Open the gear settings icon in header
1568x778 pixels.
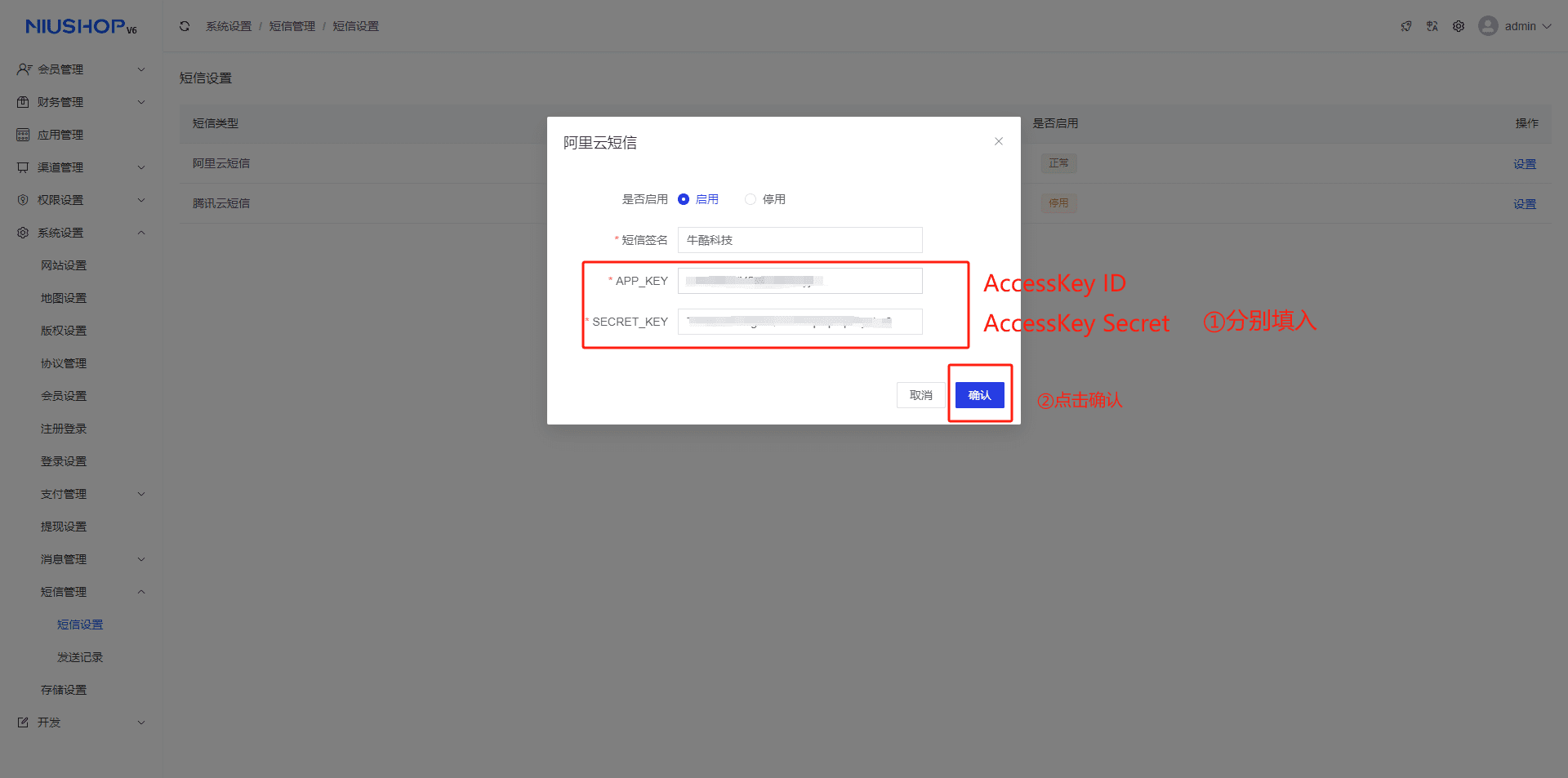point(1459,26)
